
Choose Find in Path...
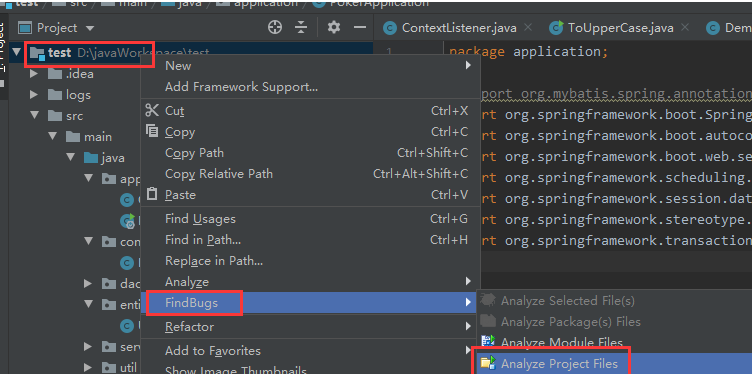click(310, 240)
